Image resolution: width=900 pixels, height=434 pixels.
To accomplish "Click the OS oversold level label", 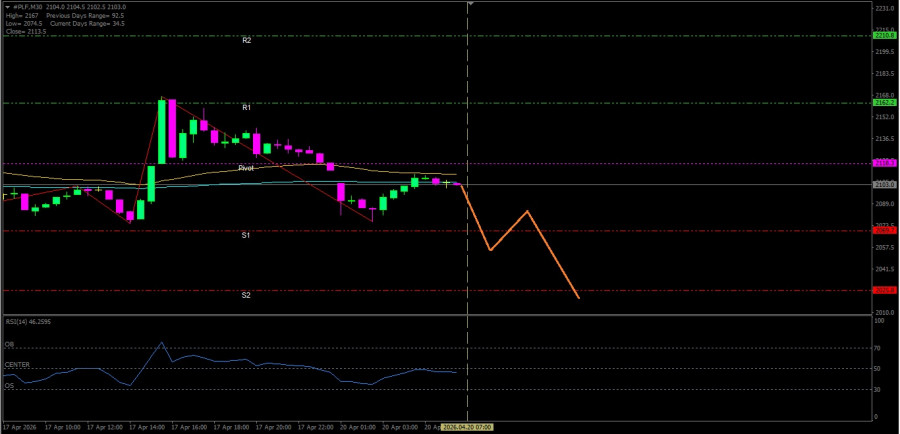I will (9, 386).
